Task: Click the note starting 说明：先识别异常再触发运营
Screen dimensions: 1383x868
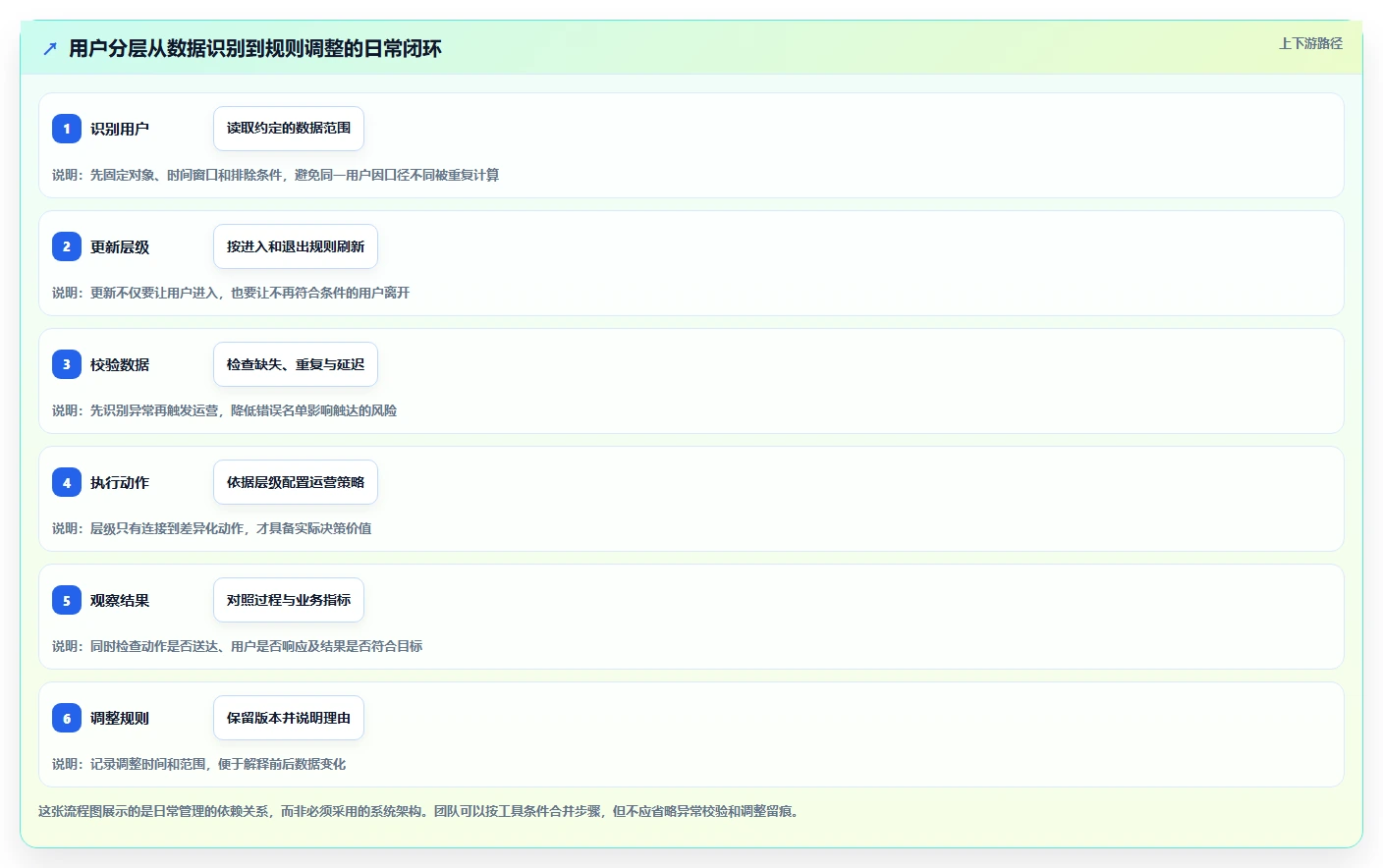Action: (x=225, y=410)
